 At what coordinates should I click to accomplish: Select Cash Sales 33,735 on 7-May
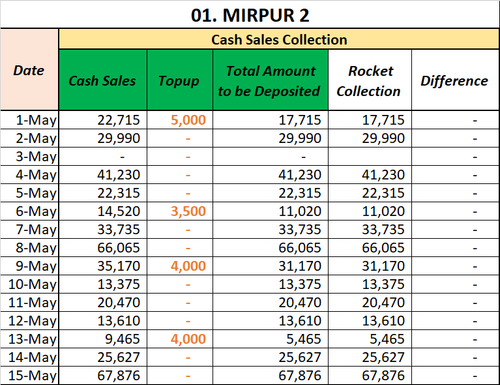point(103,229)
